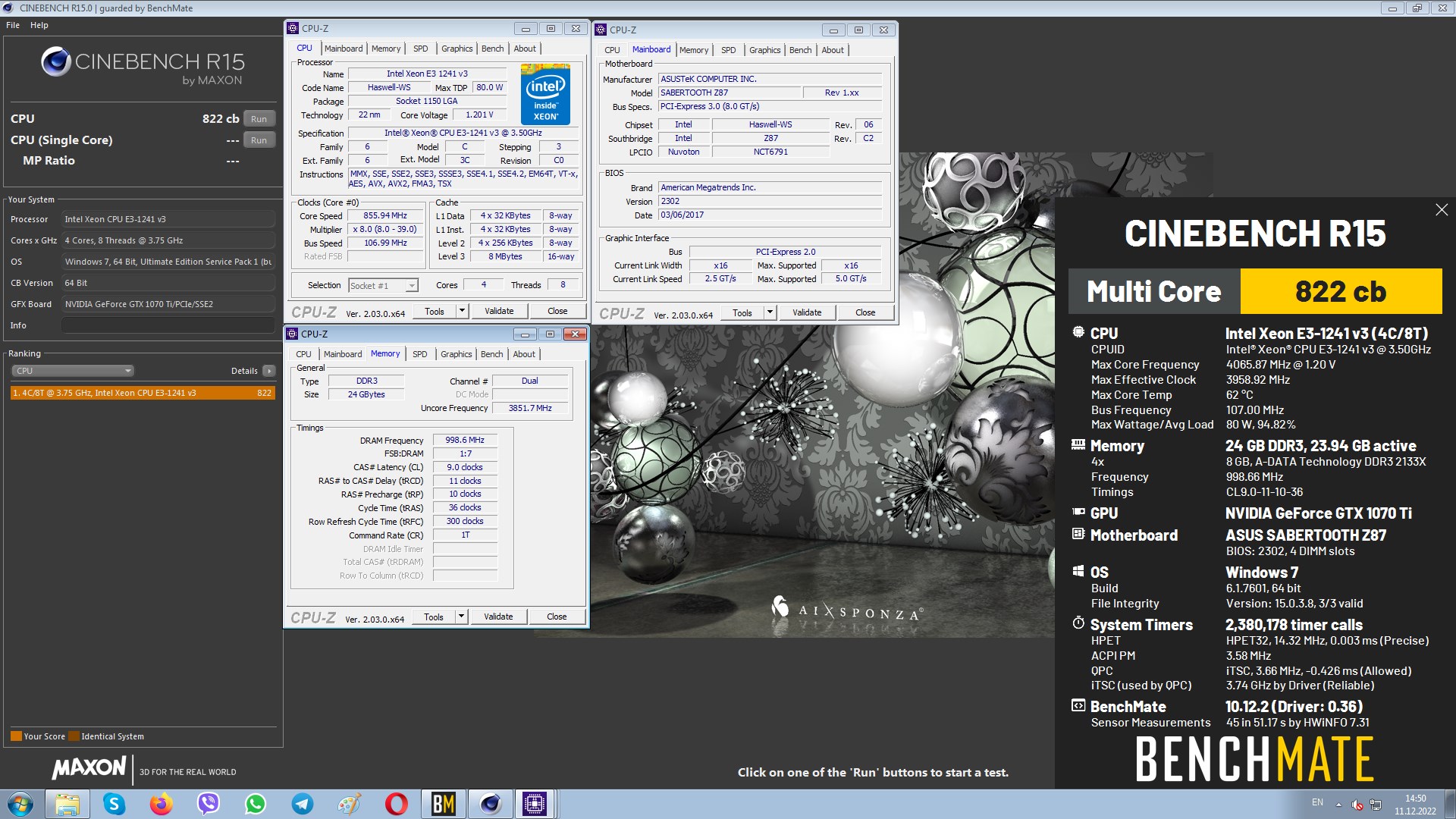Click Validate in CPU-Z CPU window
The width and height of the screenshot is (1456, 819).
499,311
